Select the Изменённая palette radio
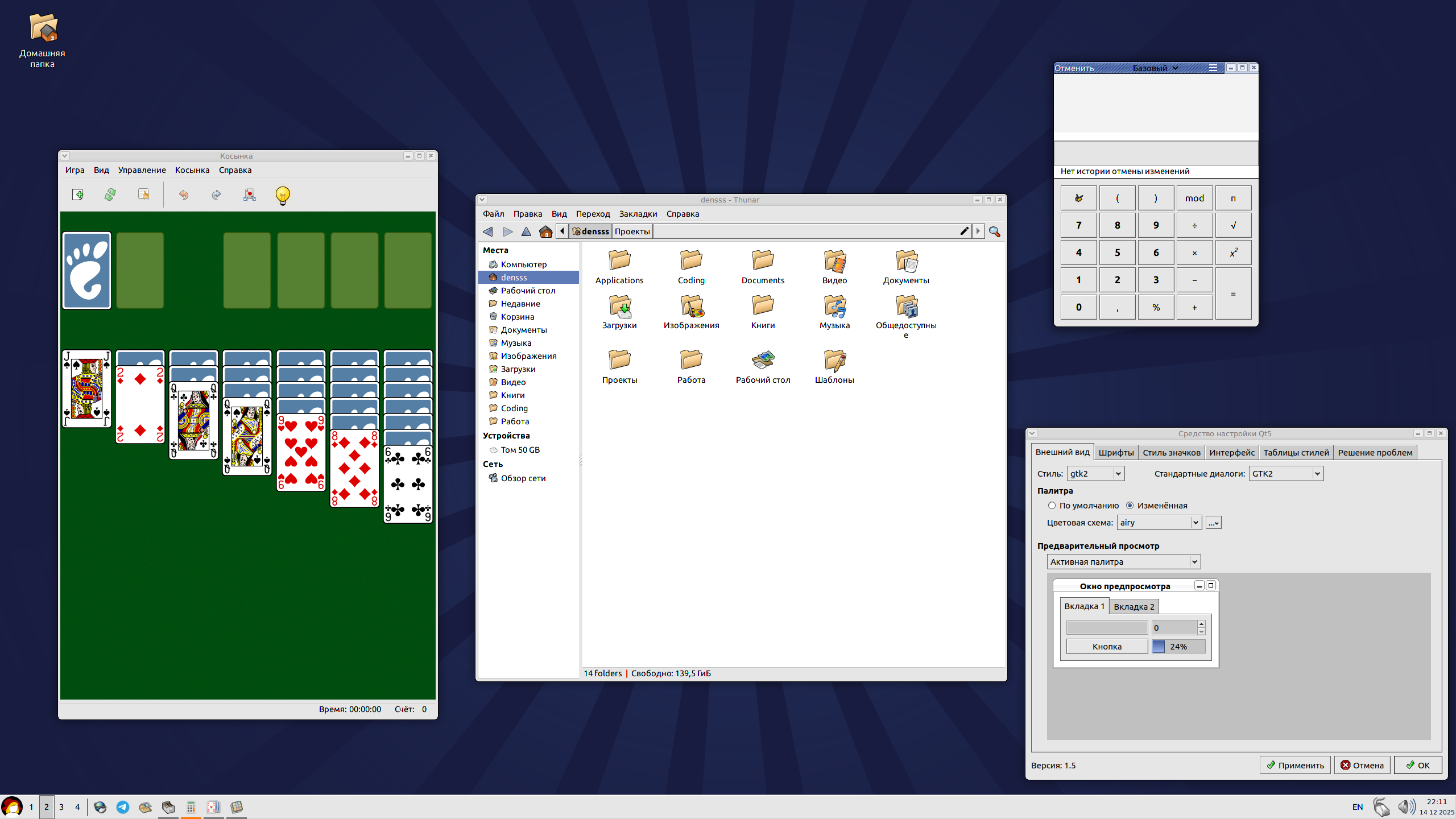 (1130, 506)
